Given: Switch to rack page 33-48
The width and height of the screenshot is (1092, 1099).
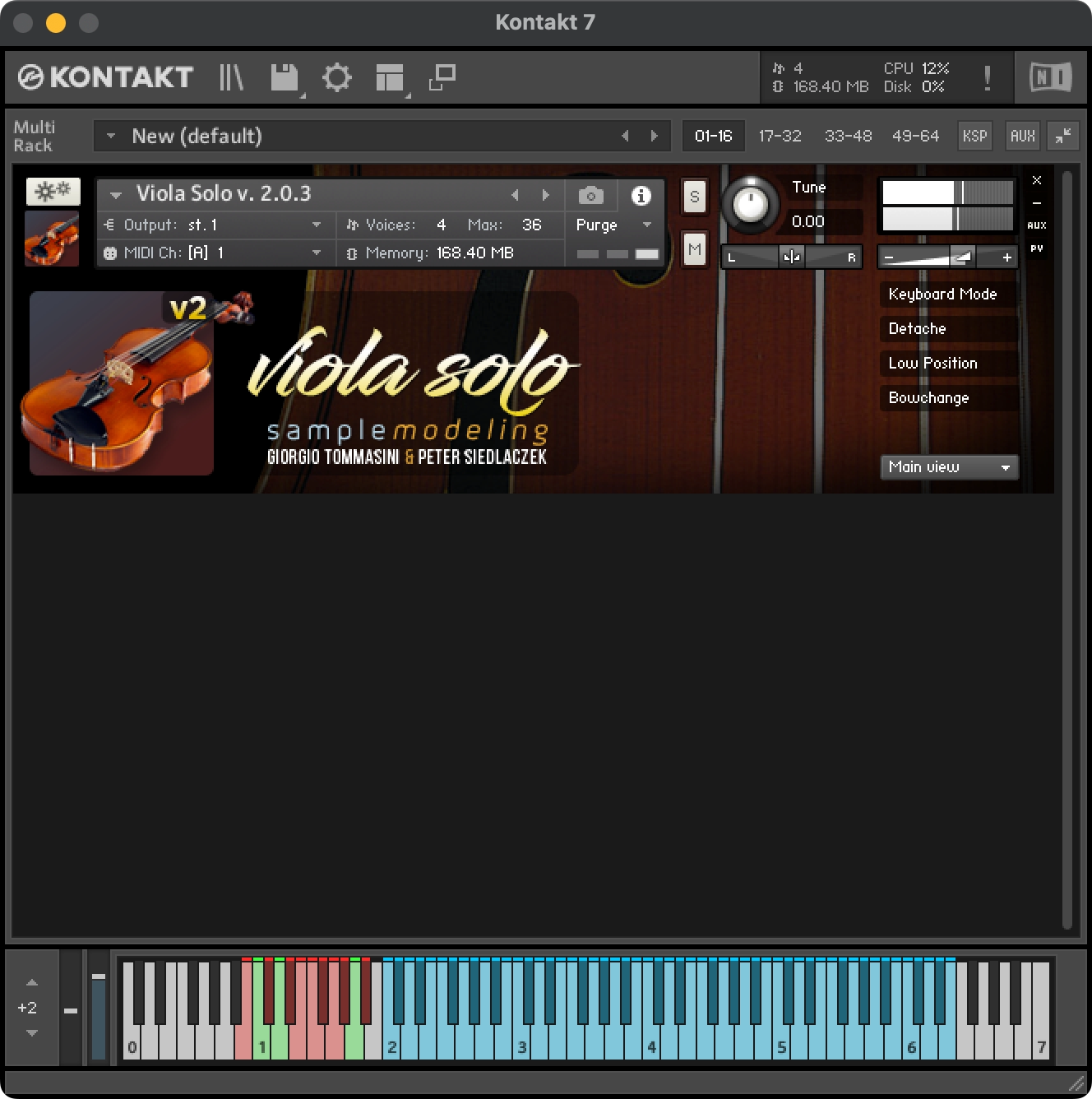Looking at the screenshot, I should pyautogui.click(x=848, y=136).
